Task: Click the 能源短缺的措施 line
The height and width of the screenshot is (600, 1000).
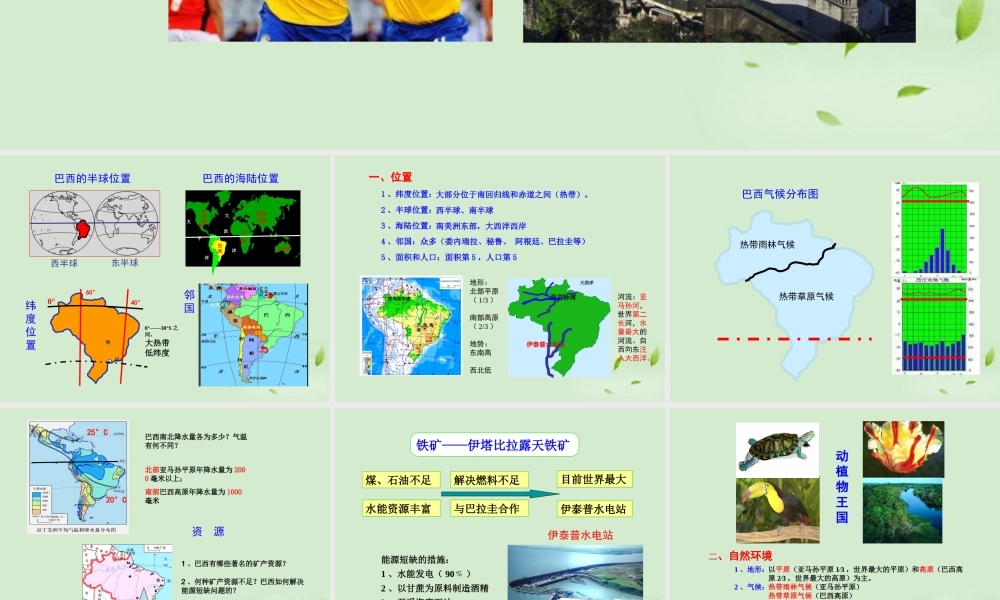Action: [x=415, y=560]
